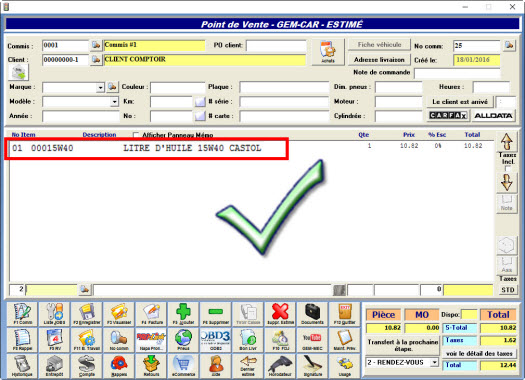Screen dimensions: 525x380
Task: Click the voir le détail des taxes button
Action: click(479, 354)
